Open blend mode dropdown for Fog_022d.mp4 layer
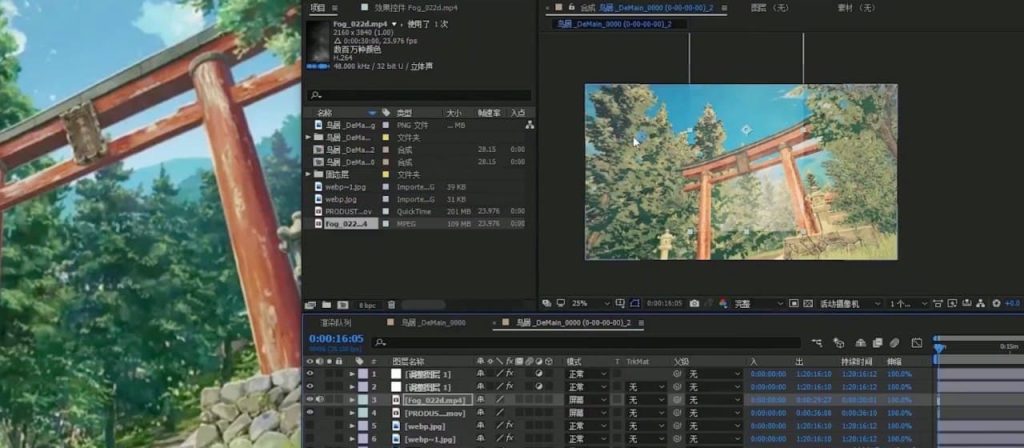 click(x=586, y=400)
